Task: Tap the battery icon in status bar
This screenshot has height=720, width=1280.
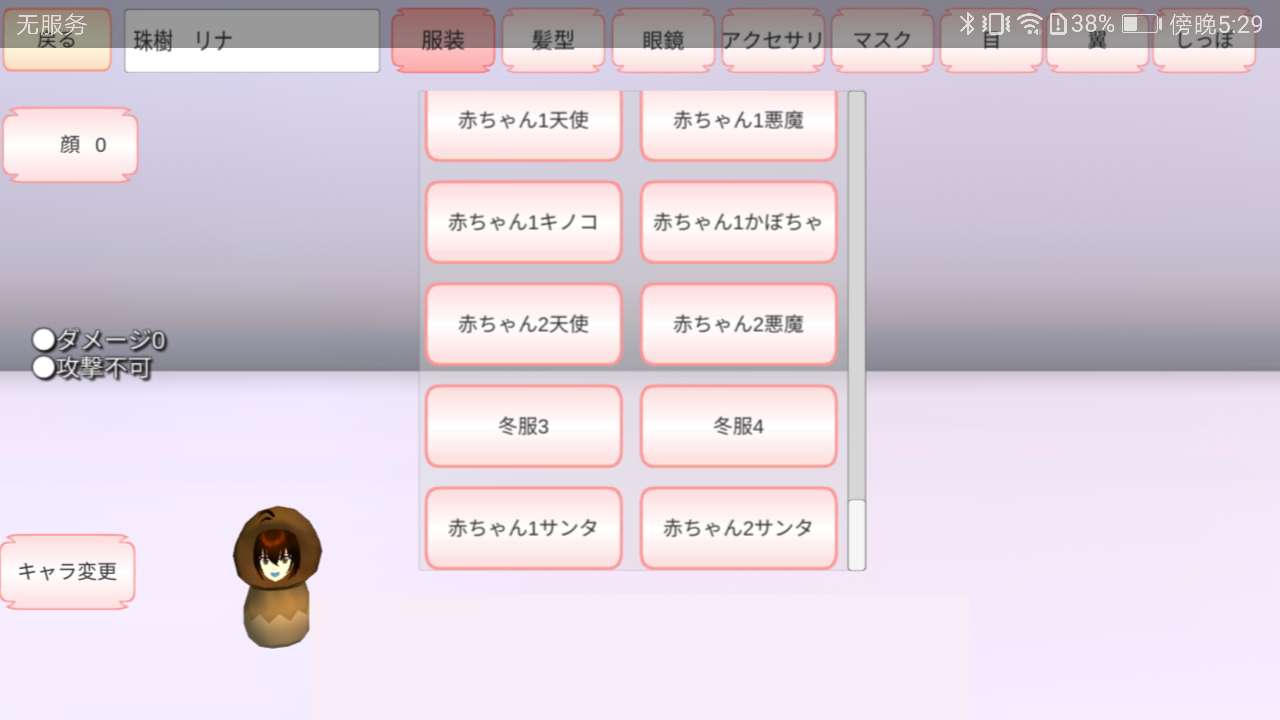Action: coord(1139,23)
